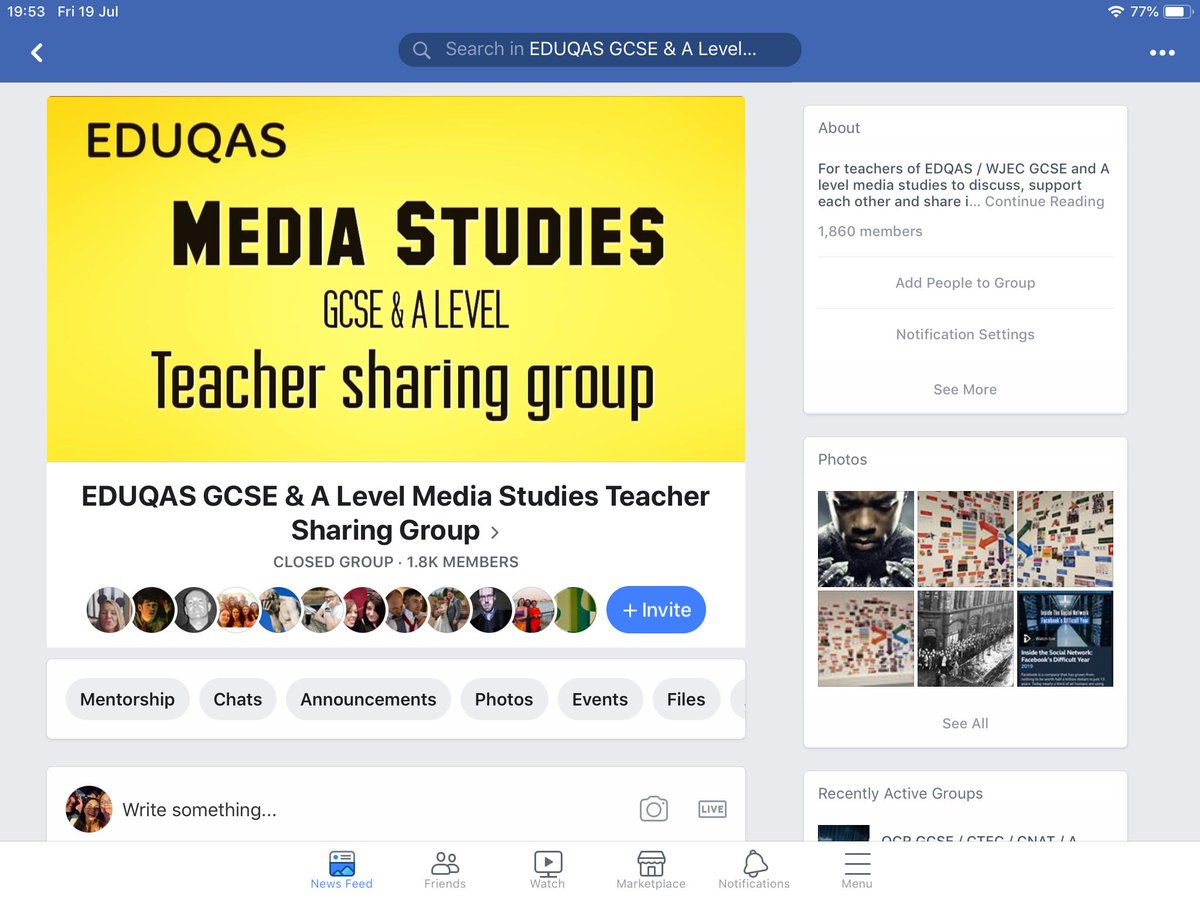Tap 1,860 members text in About
1200x900 pixels.
click(870, 231)
